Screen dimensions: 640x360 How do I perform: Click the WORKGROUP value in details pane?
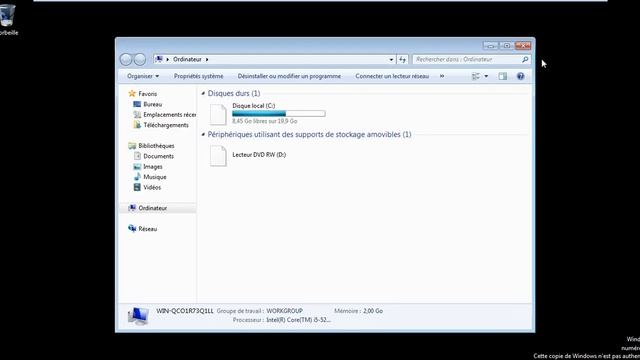click(x=284, y=311)
